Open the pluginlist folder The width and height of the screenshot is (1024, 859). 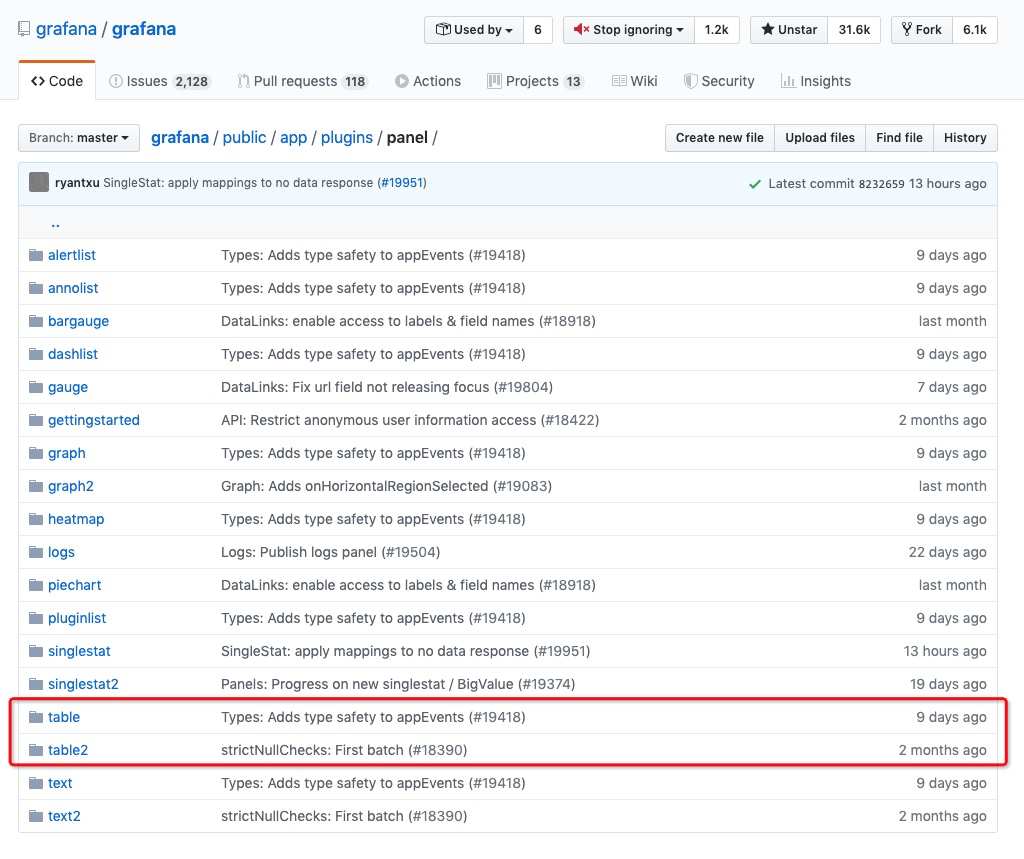click(x=77, y=618)
